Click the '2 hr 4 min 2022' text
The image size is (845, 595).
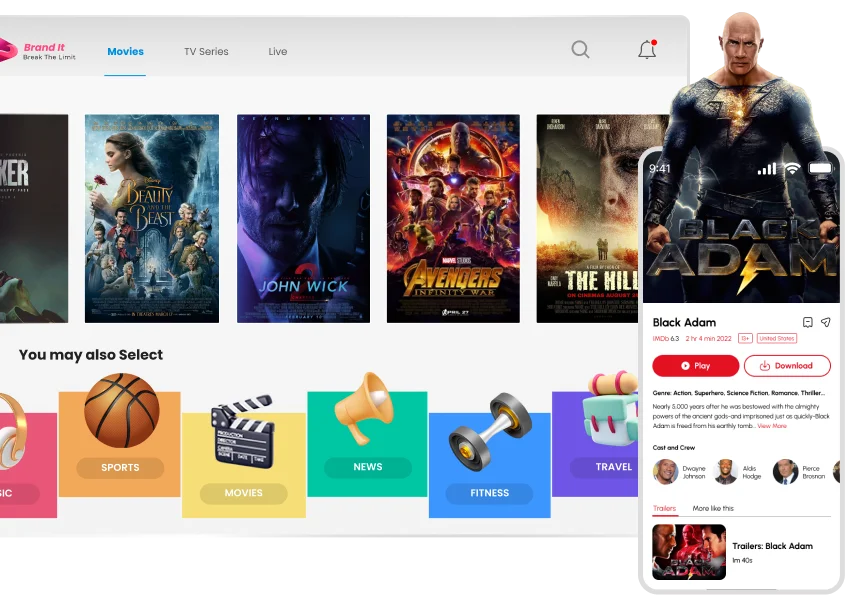pyautogui.click(x=708, y=338)
